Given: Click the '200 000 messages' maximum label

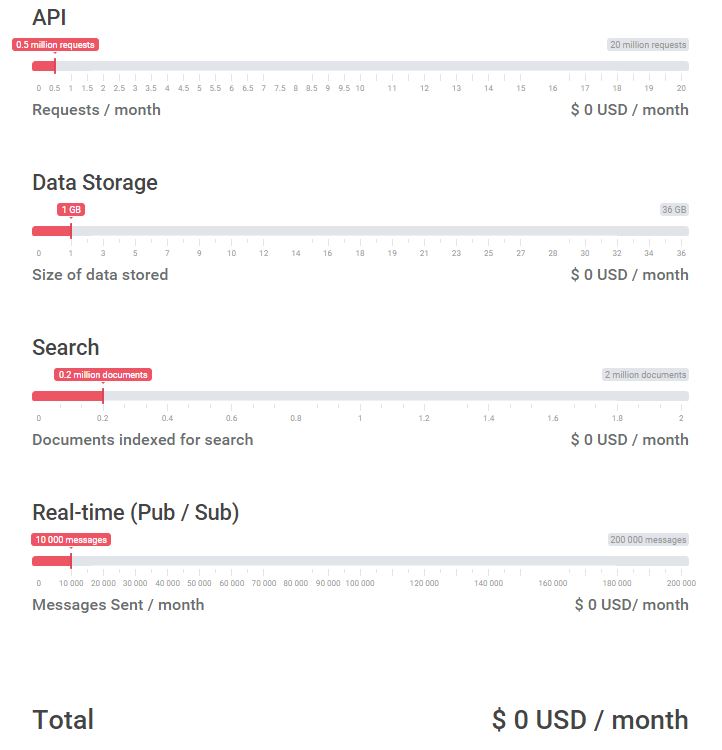Looking at the screenshot, I should tap(648, 540).
